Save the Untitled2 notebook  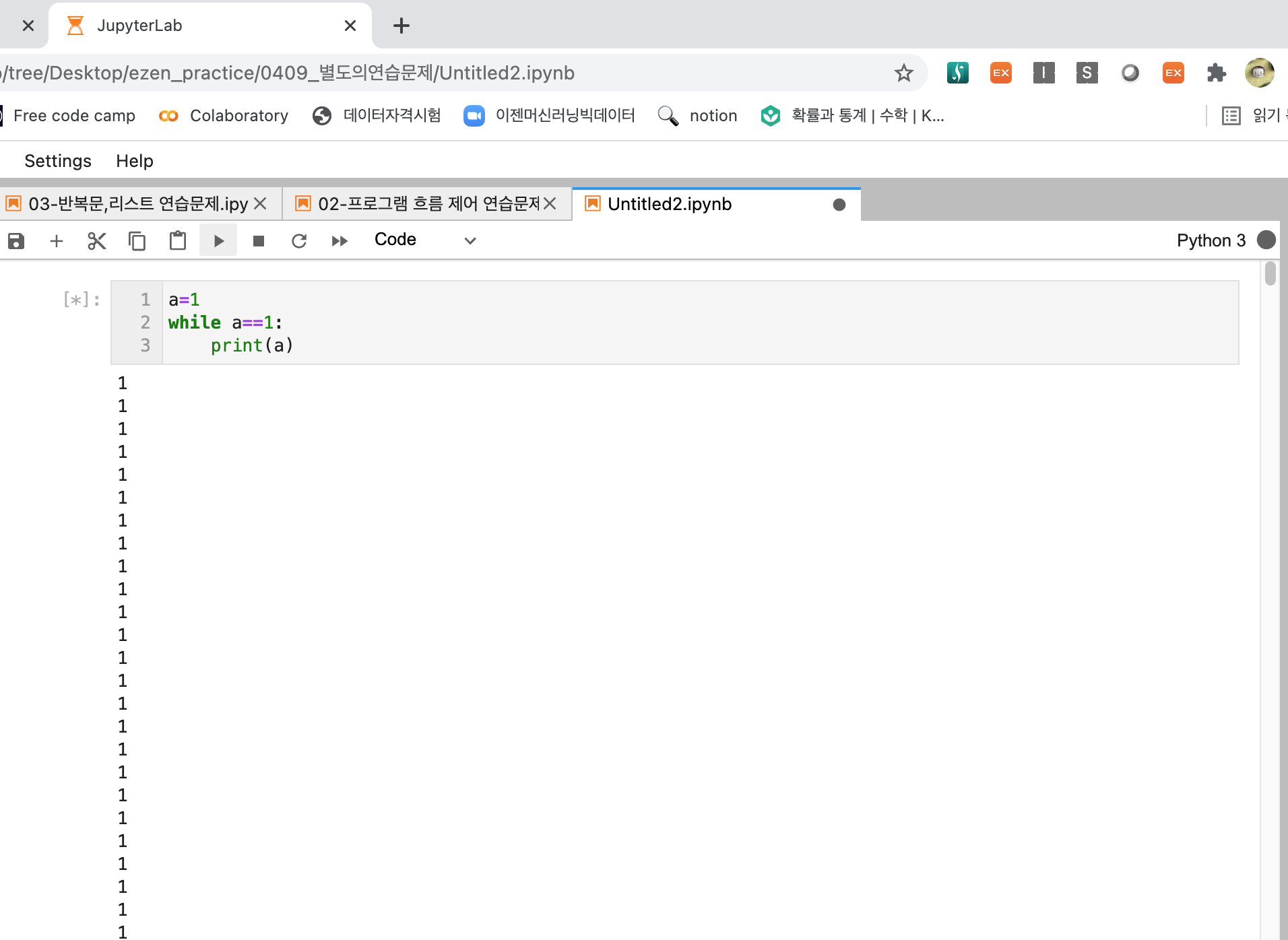click(16, 240)
